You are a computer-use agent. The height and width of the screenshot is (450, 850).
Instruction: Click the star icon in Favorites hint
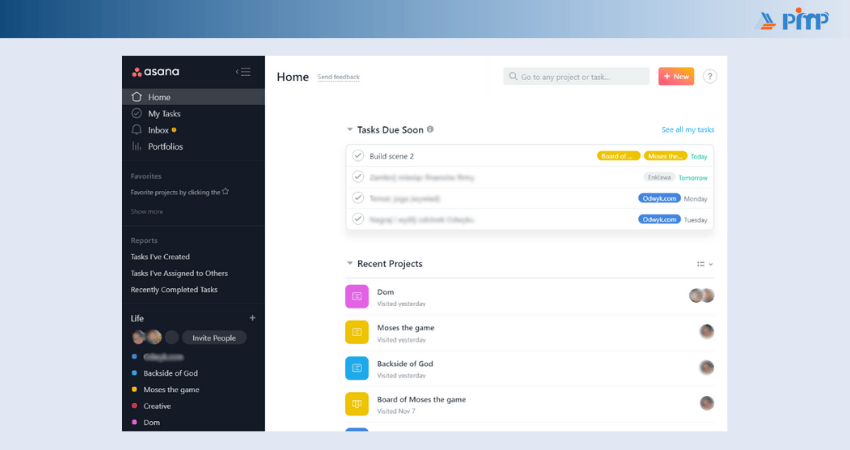[x=226, y=191]
